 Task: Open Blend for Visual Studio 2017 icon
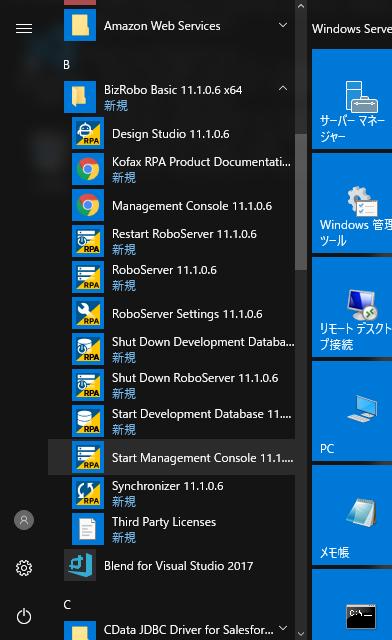click(x=80, y=565)
